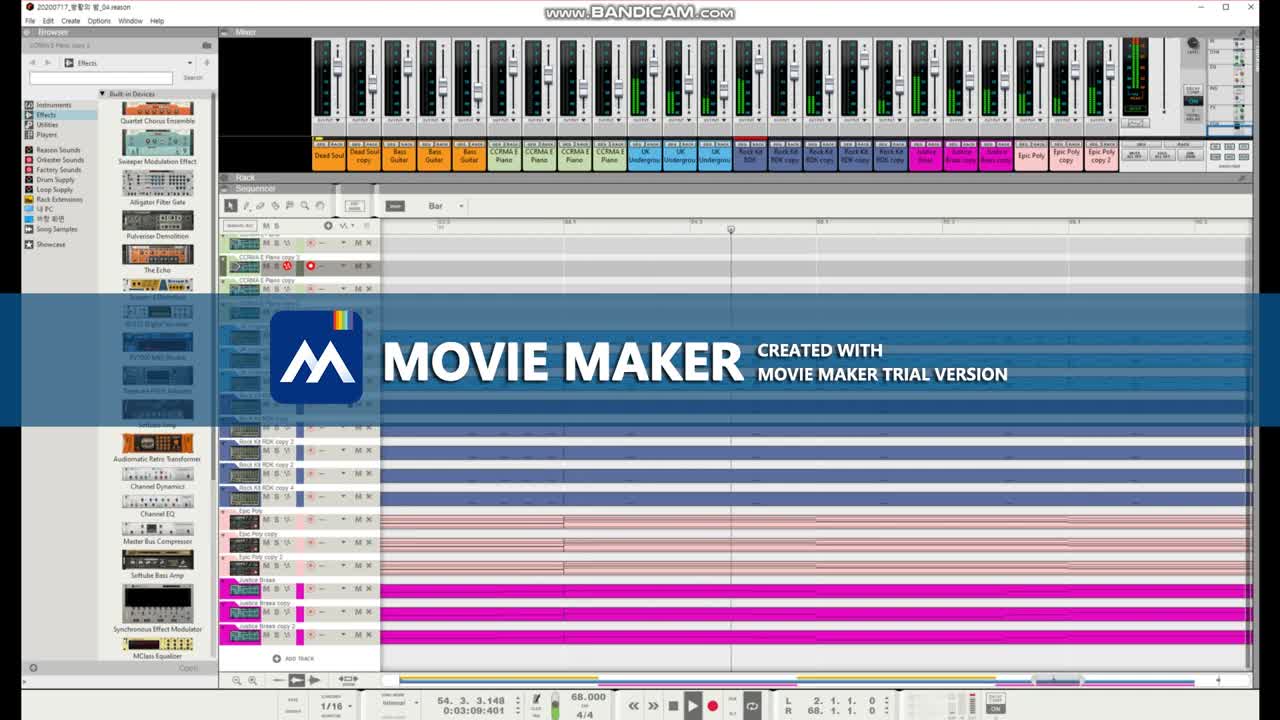The height and width of the screenshot is (720, 1280).
Task: Click the Dead Soul mixer channel label
Action: (x=329, y=156)
